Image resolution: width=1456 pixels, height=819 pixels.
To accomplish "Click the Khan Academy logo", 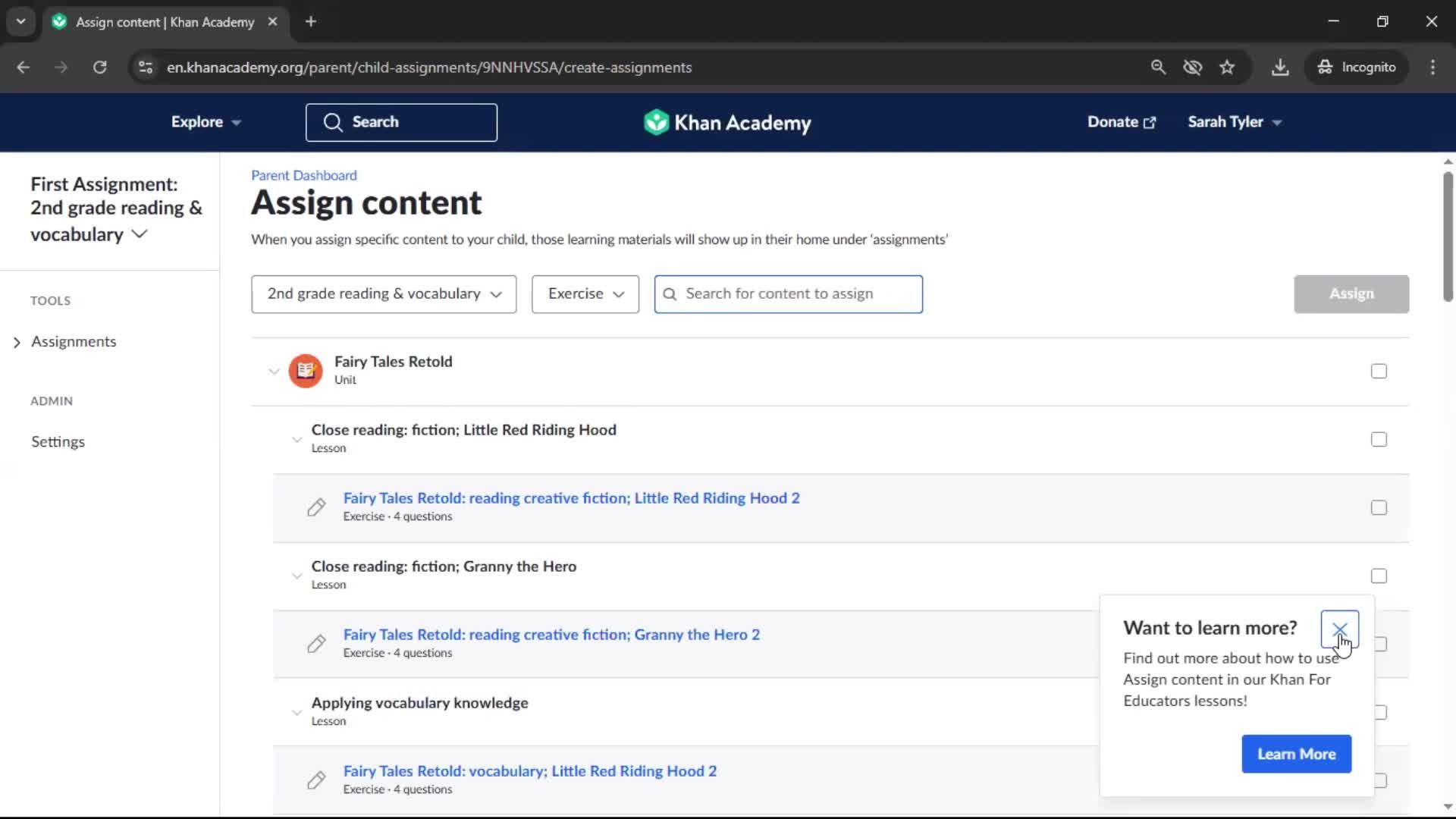I will pos(727,122).
